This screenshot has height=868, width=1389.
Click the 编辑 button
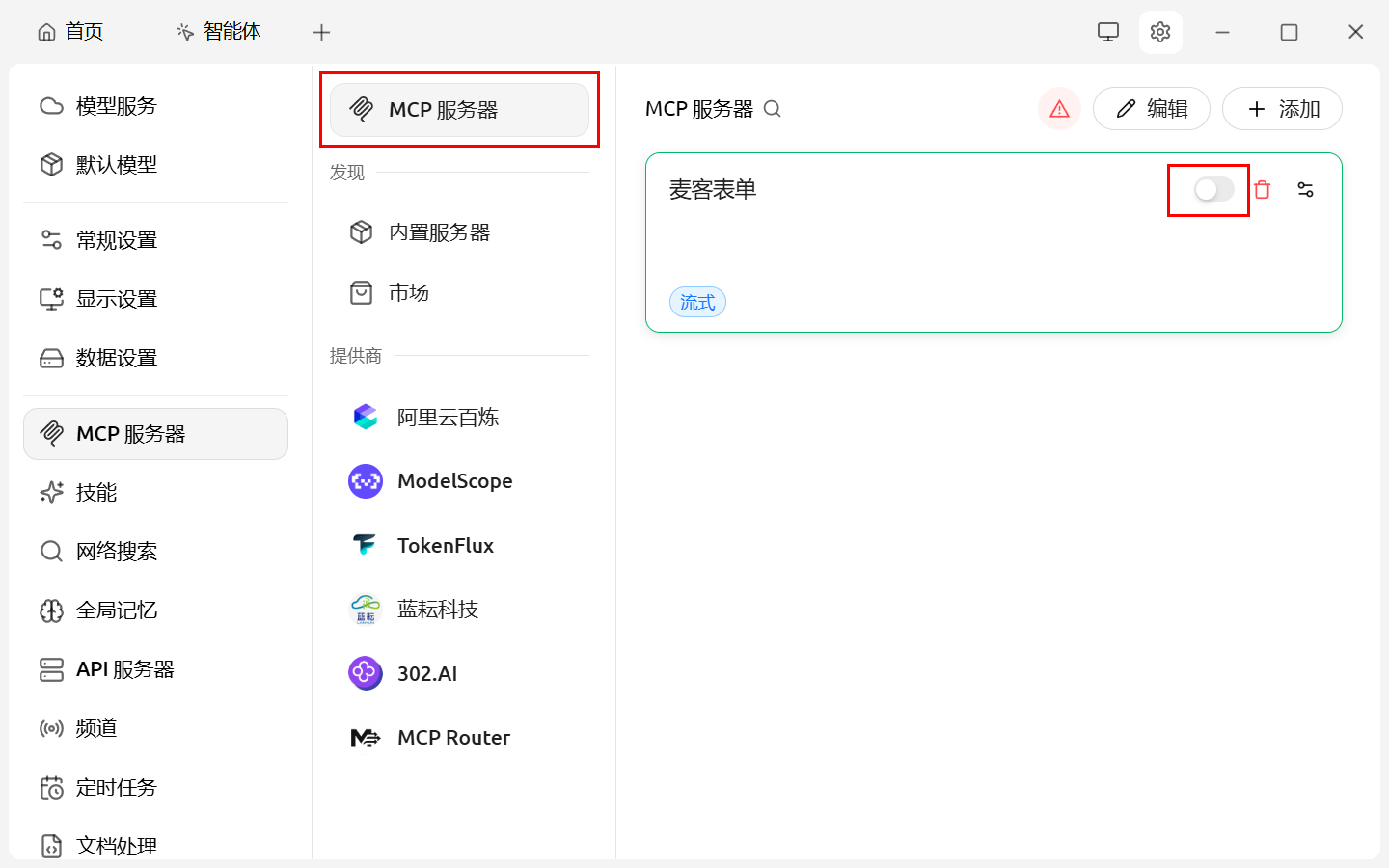pos(1151,109)
